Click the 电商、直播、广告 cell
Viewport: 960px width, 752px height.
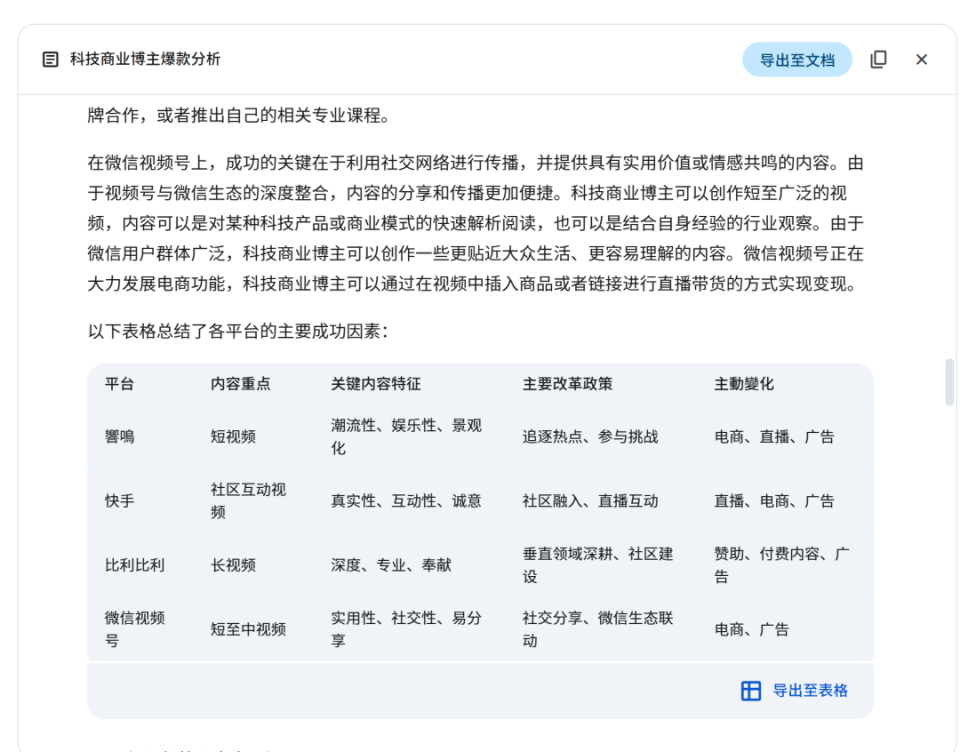[774, 437]
